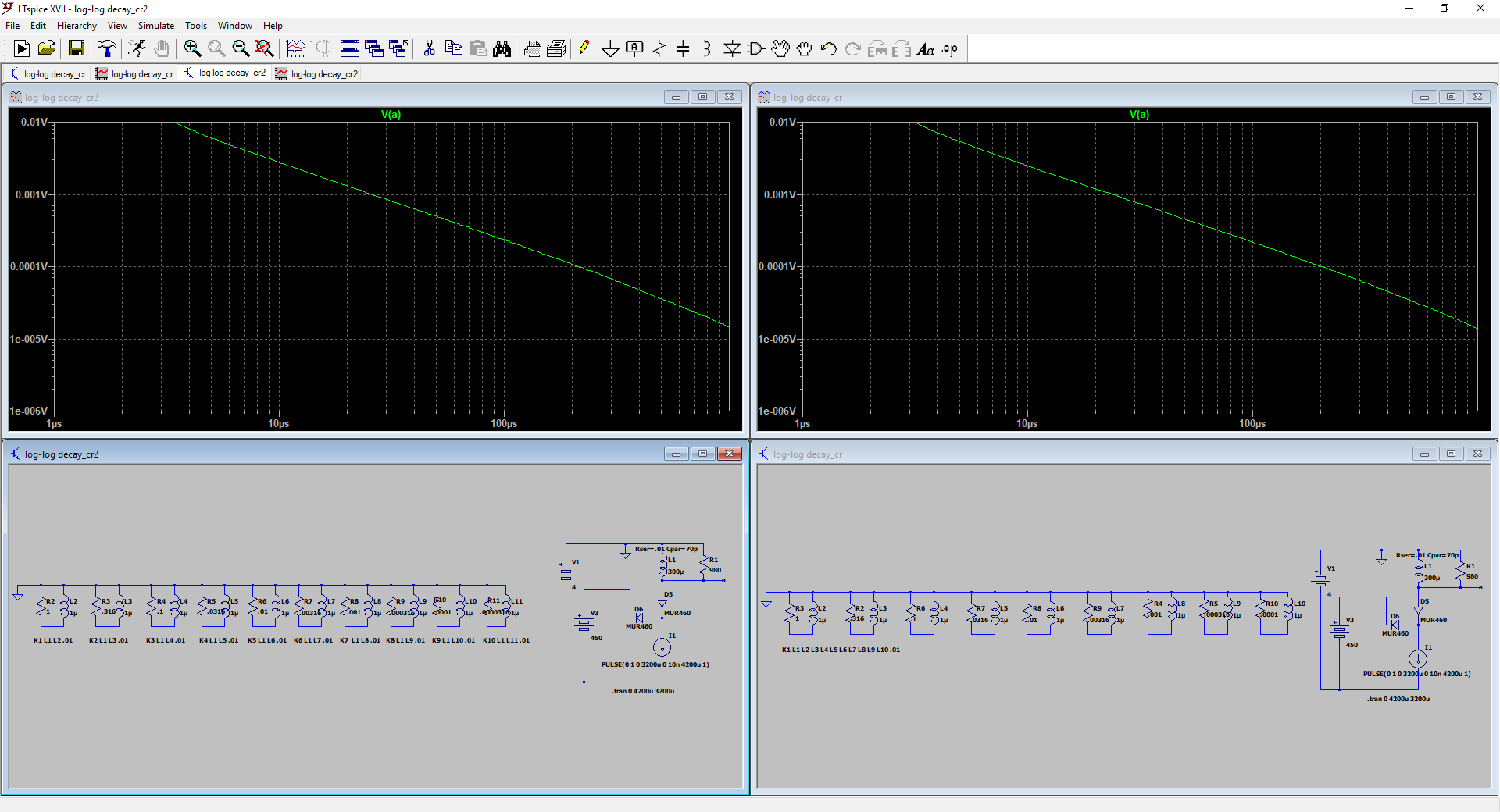Click the Save floppy disk icon

(x=77, y=49)
